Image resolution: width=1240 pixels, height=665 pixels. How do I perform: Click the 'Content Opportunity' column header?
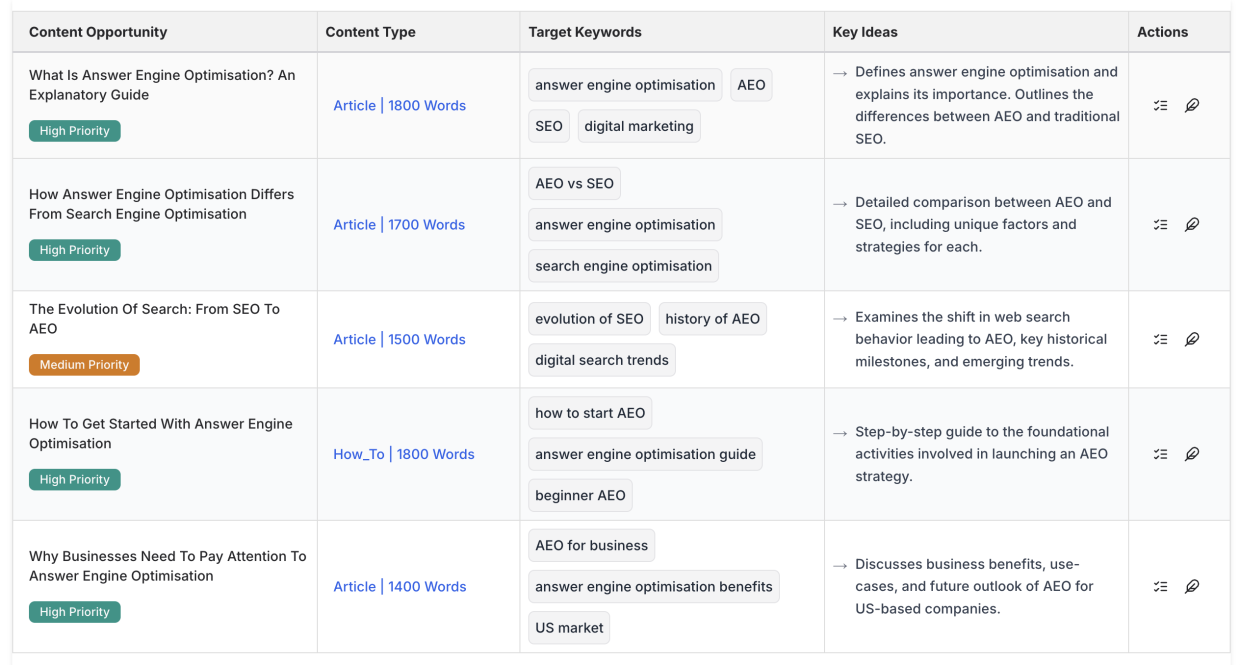[98, 32]
